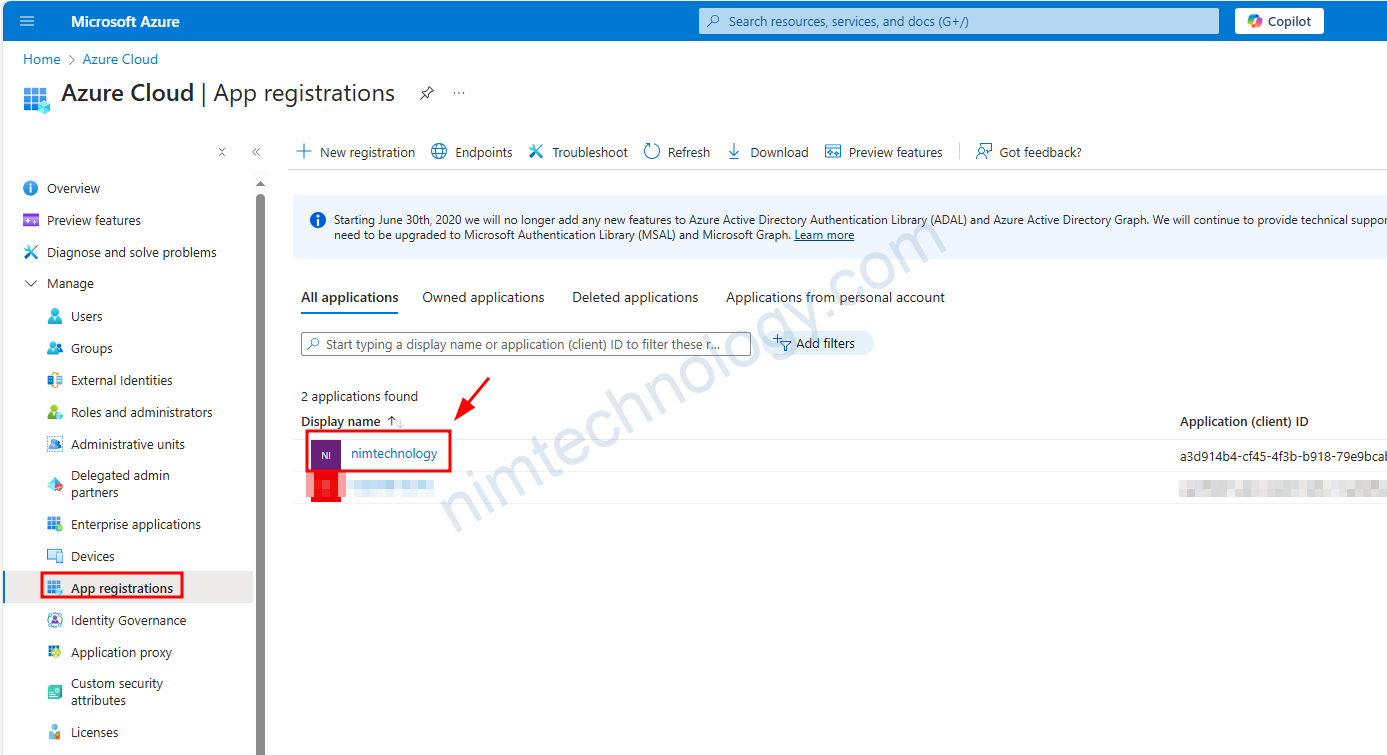Collapse the left navigation menu

(256, 152)
